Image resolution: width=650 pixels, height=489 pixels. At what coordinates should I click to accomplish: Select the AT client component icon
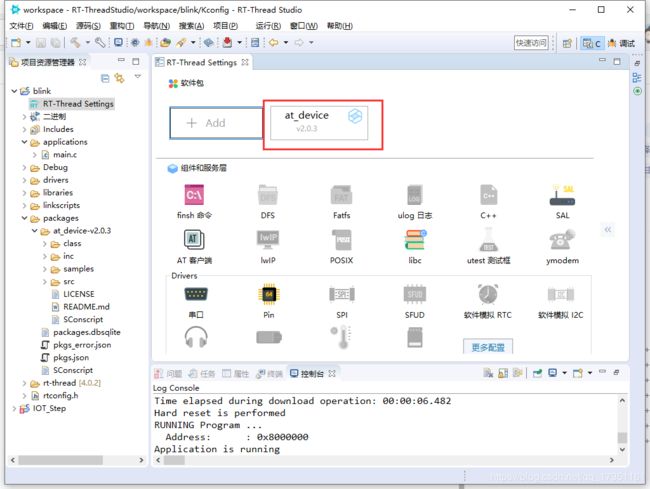pyautogui.click(x=194, y=240)
